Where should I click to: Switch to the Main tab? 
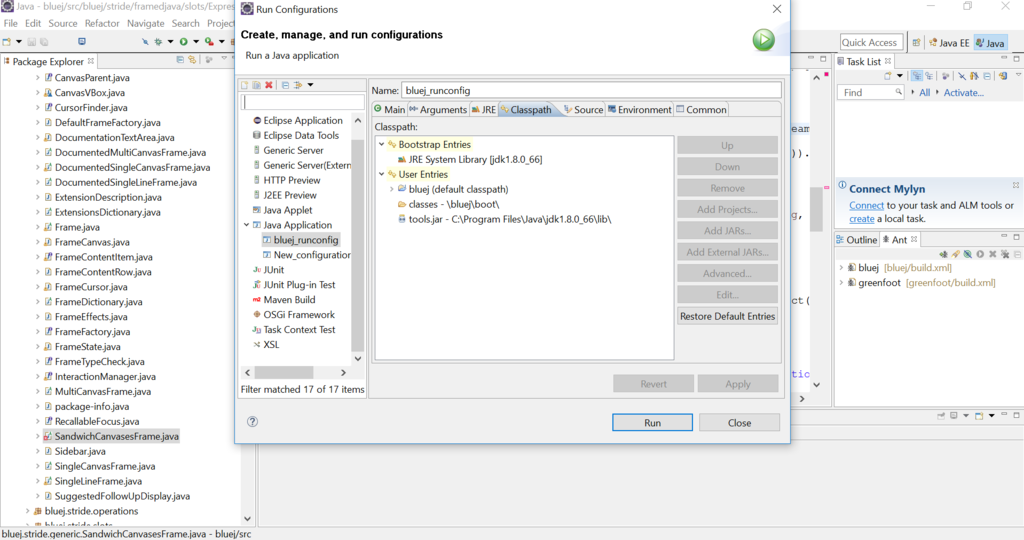[x=389, y=110]
